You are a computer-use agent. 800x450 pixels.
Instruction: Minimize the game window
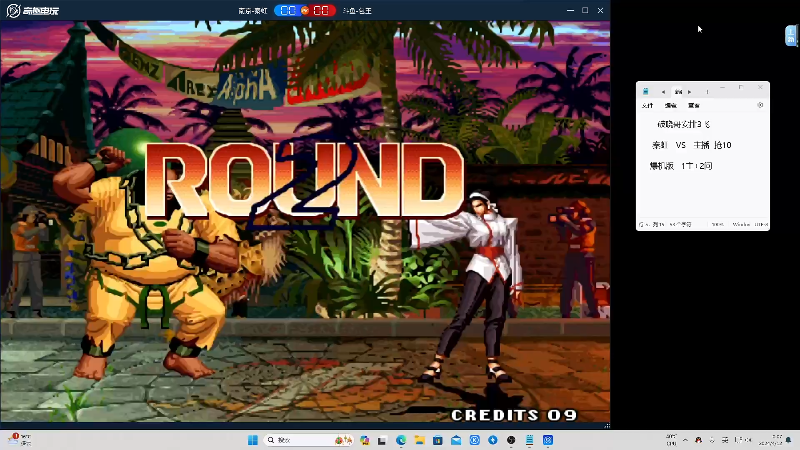click(x=570, y=10)
